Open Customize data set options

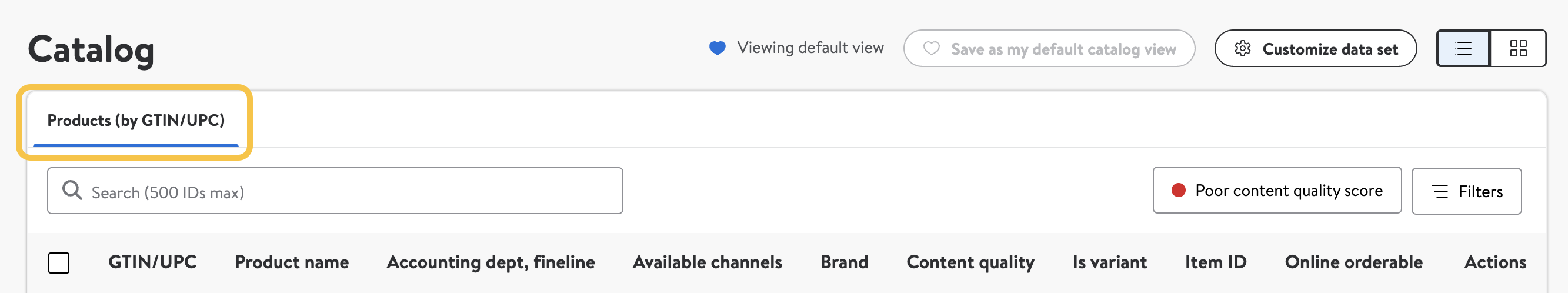[1316, 48]
